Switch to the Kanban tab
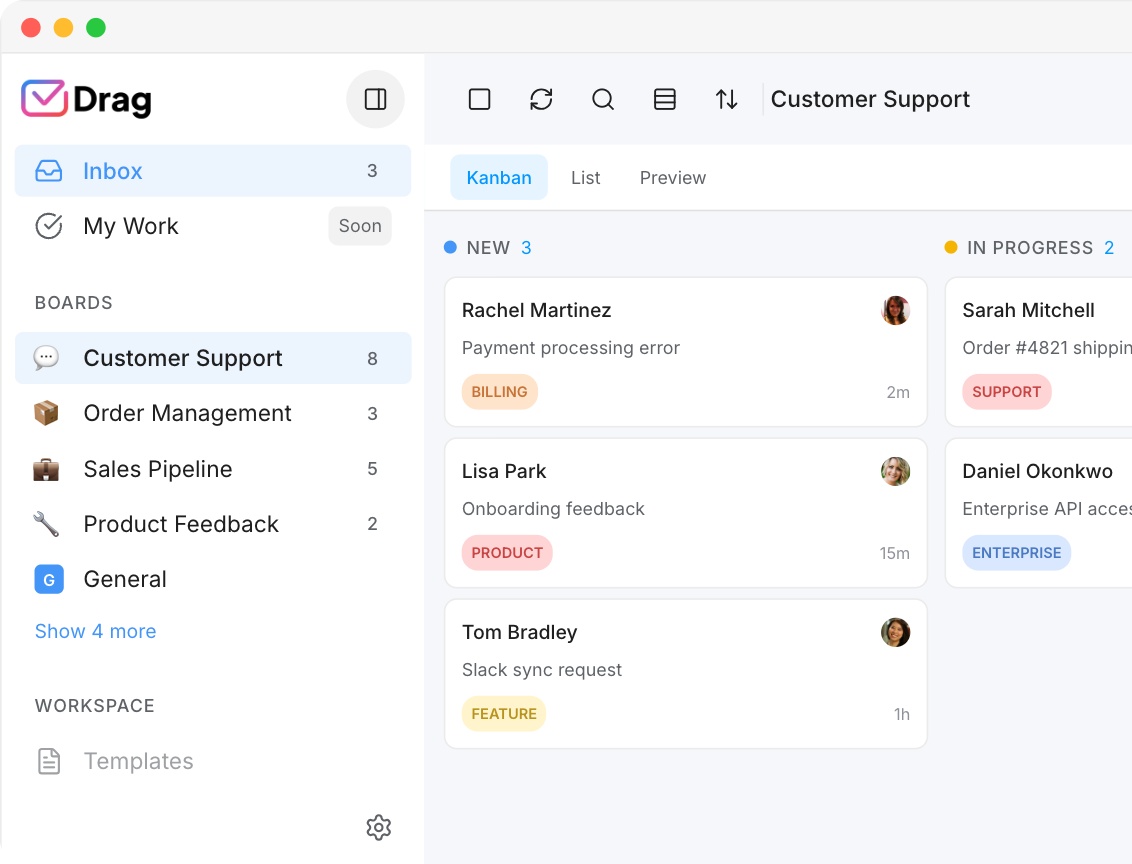The image size is (1132, 864). (x=499, y=178)
